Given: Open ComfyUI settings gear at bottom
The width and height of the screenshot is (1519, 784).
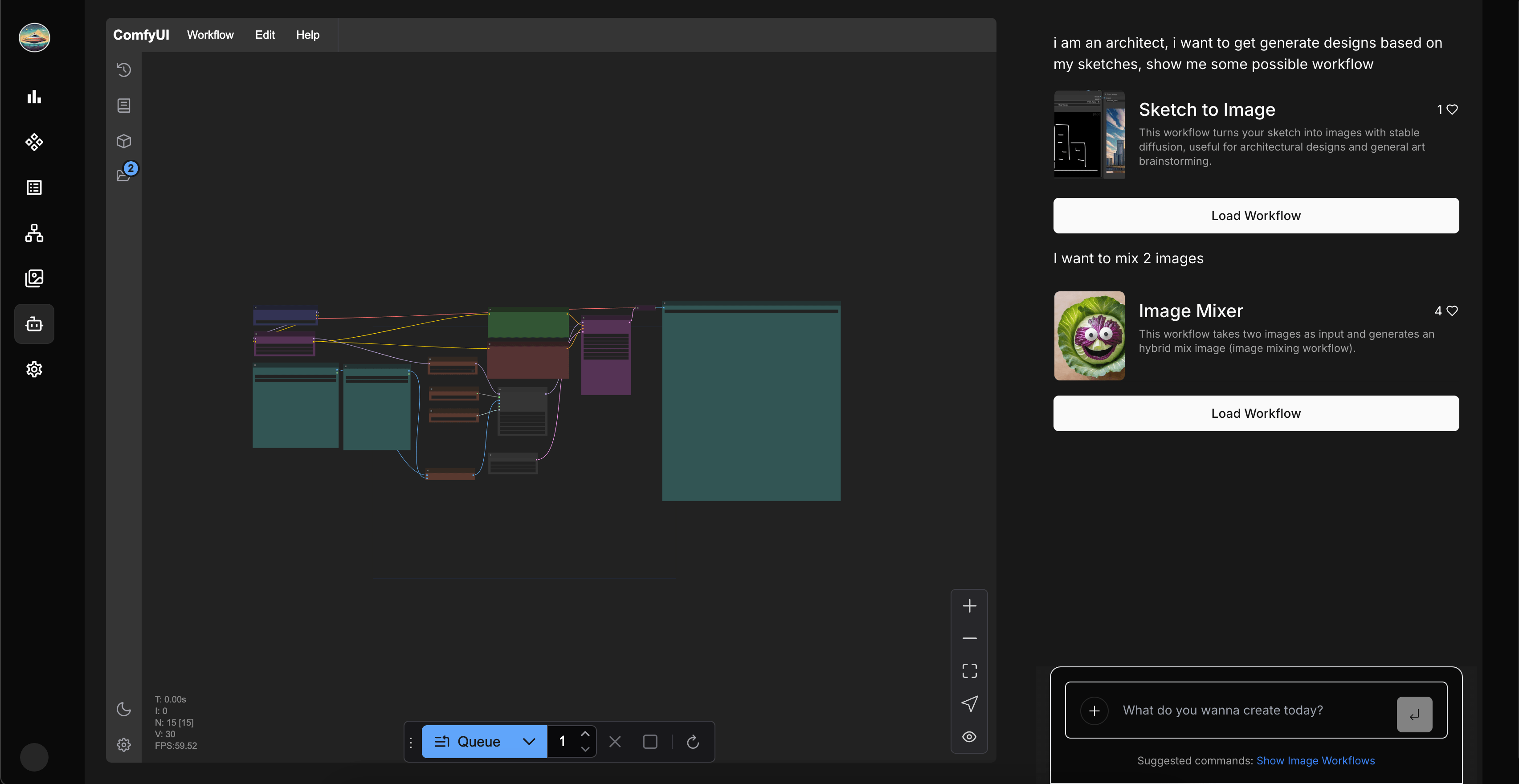Looking at the screenshot, I should point(123,744).
